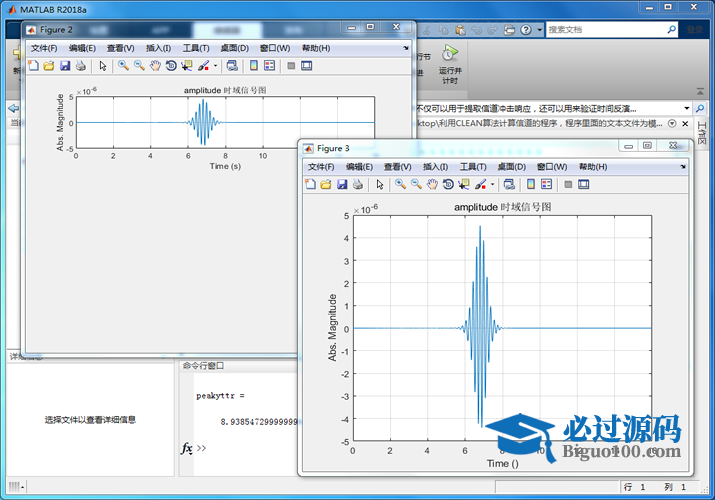Activate Zoom In tool in Figure 2
This screenshot has height=500, width=715.
click(x=123, y=66)
